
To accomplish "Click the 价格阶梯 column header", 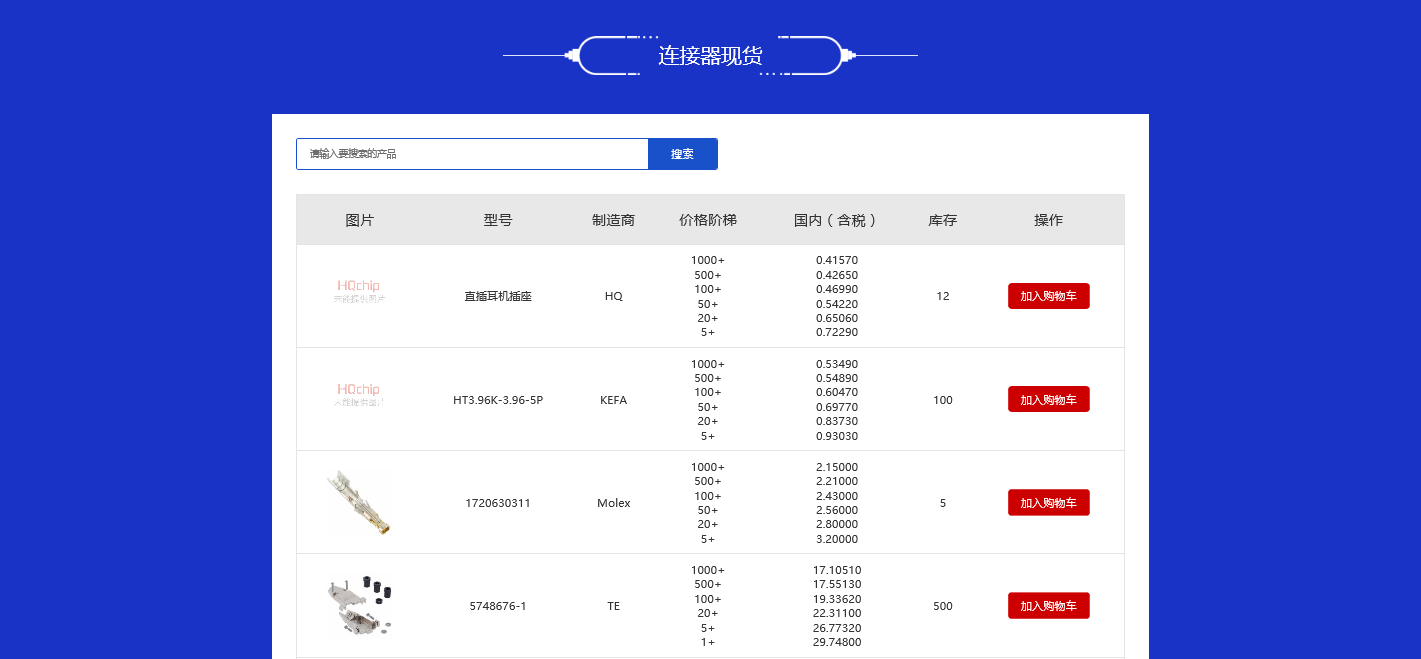I will pyautogui.click(x=707, y=220).
